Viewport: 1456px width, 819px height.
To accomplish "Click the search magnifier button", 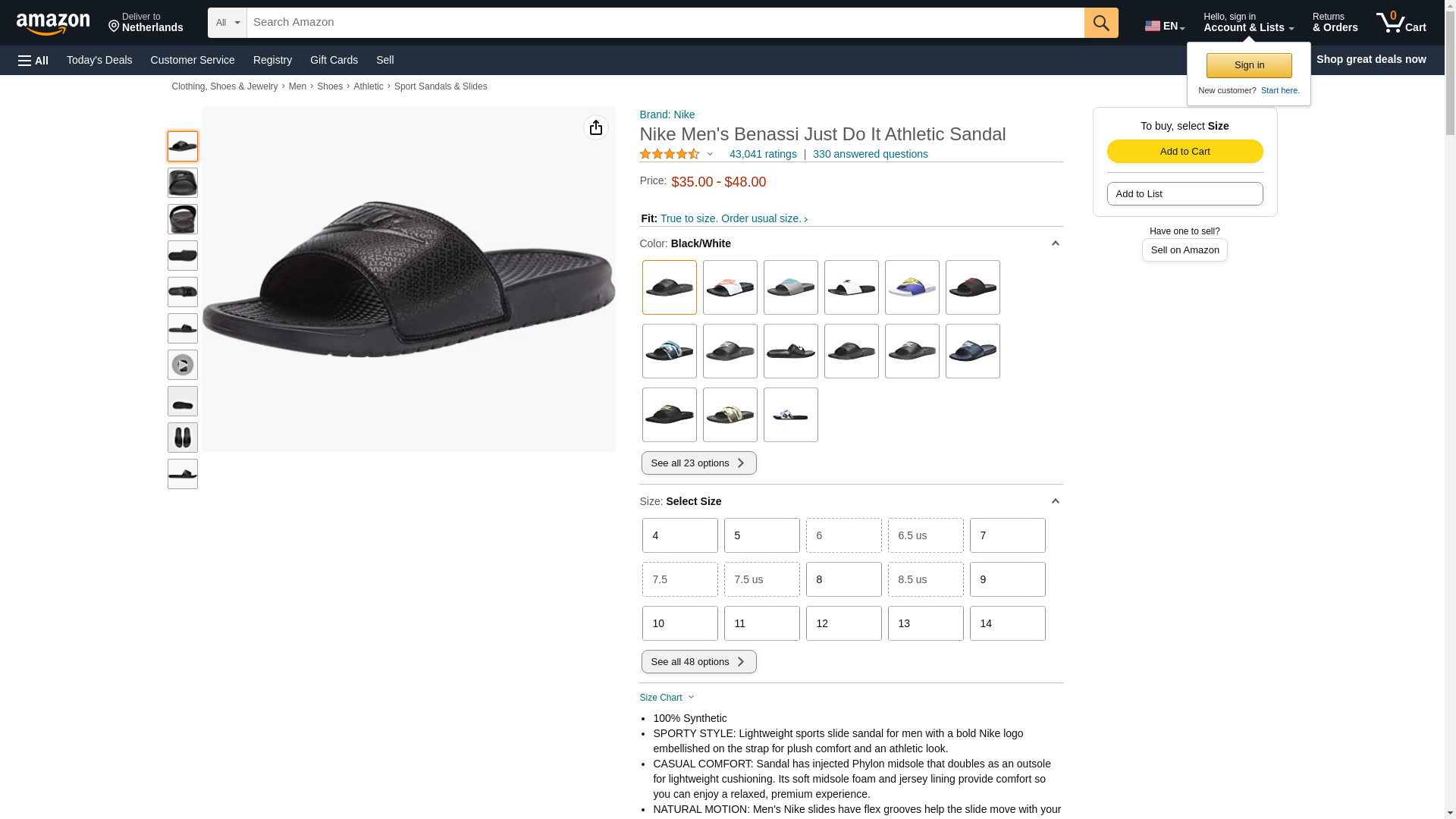I will pyautogui.click(x=1100, y=23).
